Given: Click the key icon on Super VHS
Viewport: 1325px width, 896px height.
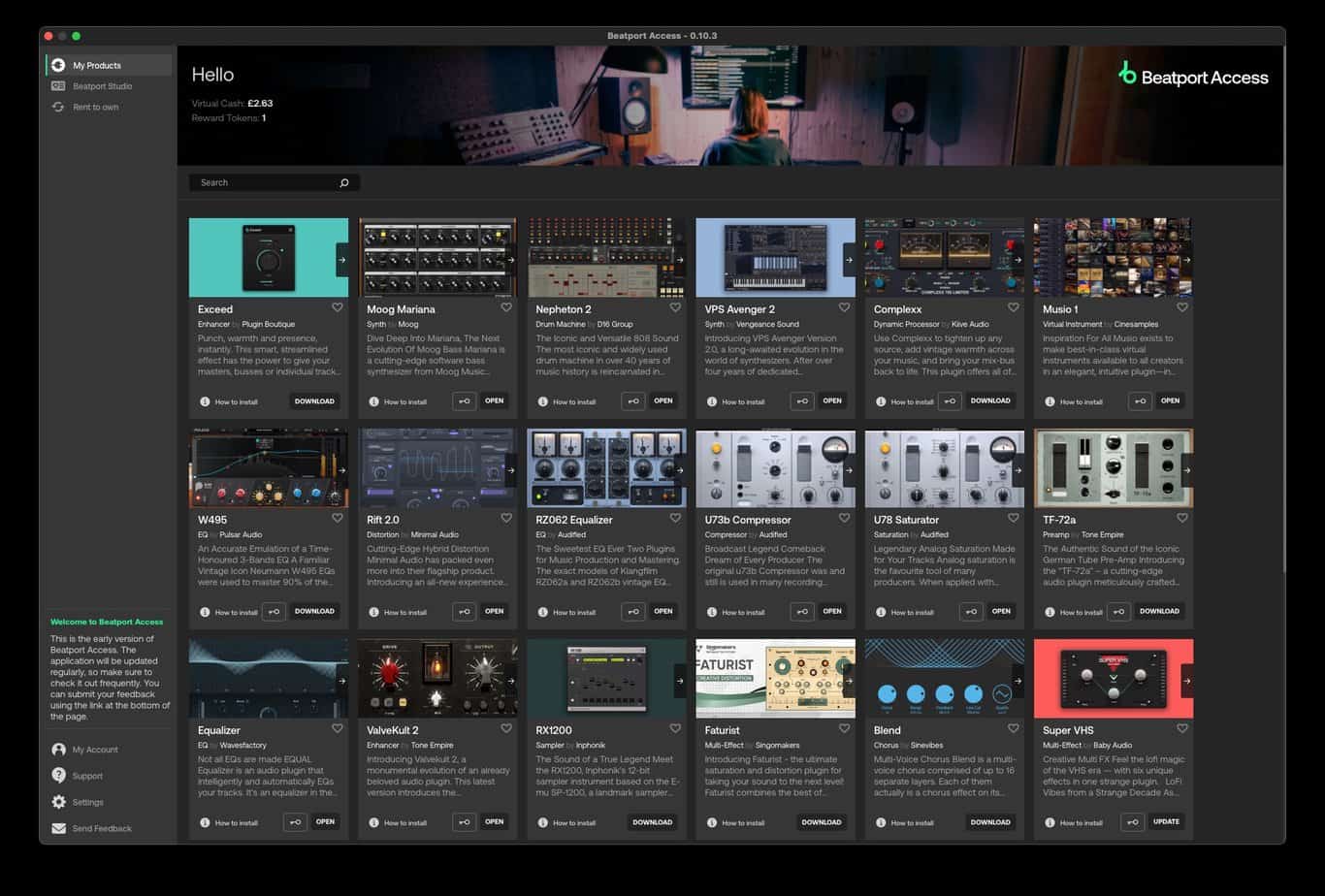Looking at the screenshot, I should (1132, 821).
